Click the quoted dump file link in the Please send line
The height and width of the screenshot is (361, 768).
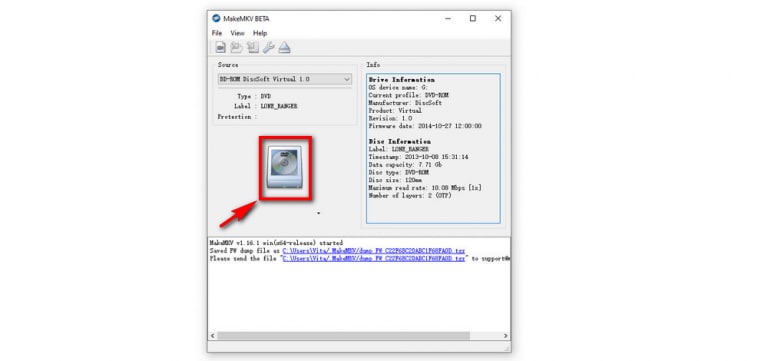(x=374, y=259)
